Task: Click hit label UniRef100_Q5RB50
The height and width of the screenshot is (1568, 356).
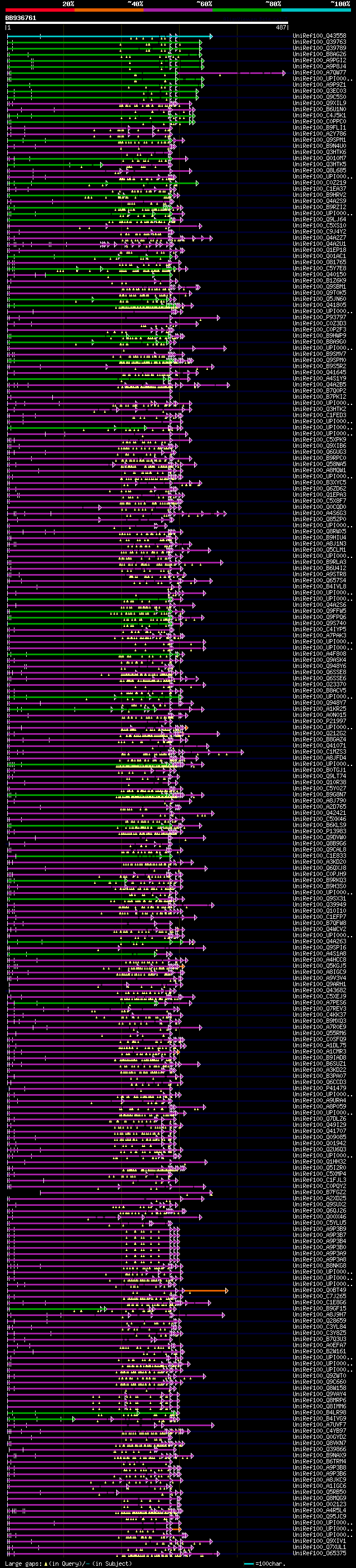Action: (x=319, y=1491)
